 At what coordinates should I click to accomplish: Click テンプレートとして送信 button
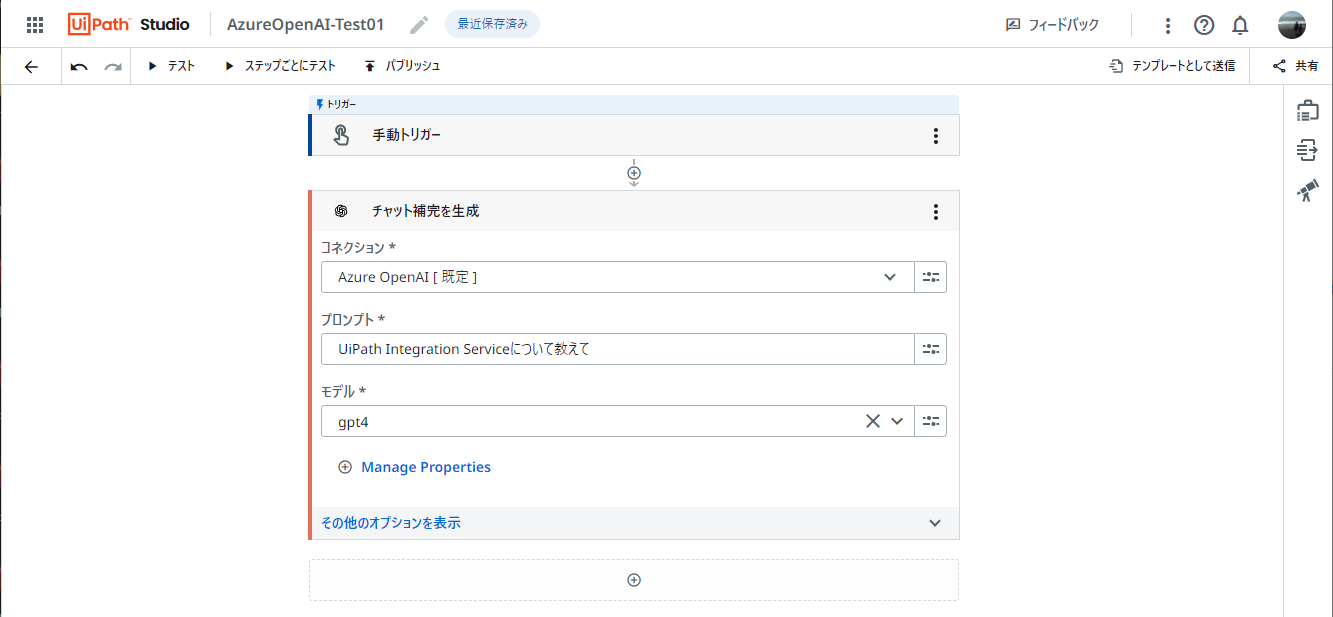pos(1172,66)
